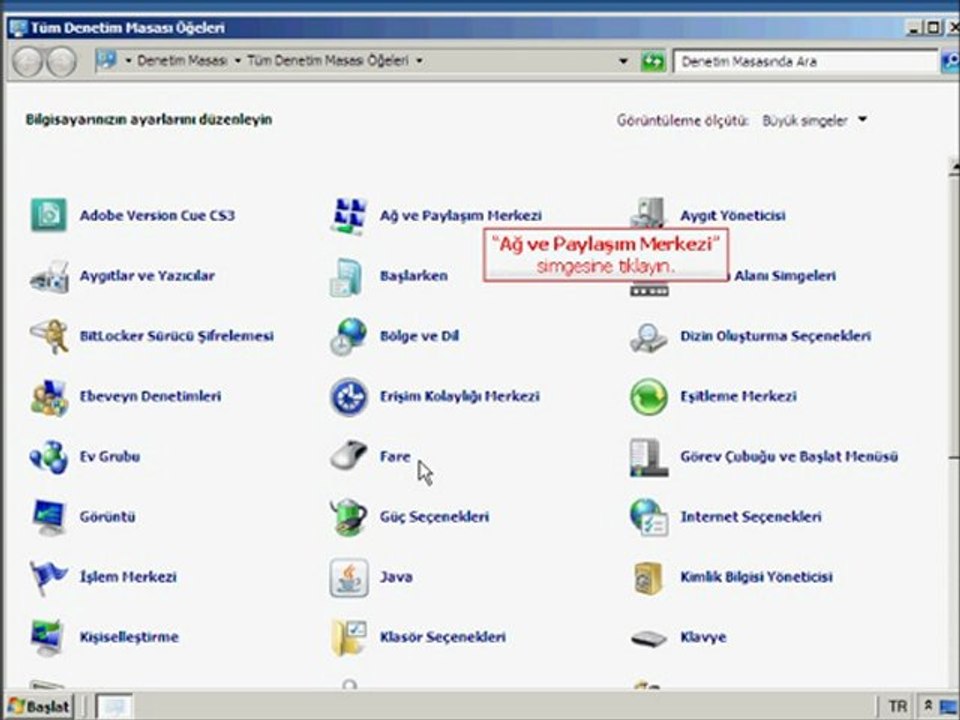The width and height of the screenshot is (960, 720).
Task: Click the Back navigation button
Action: tap(28, 61)
